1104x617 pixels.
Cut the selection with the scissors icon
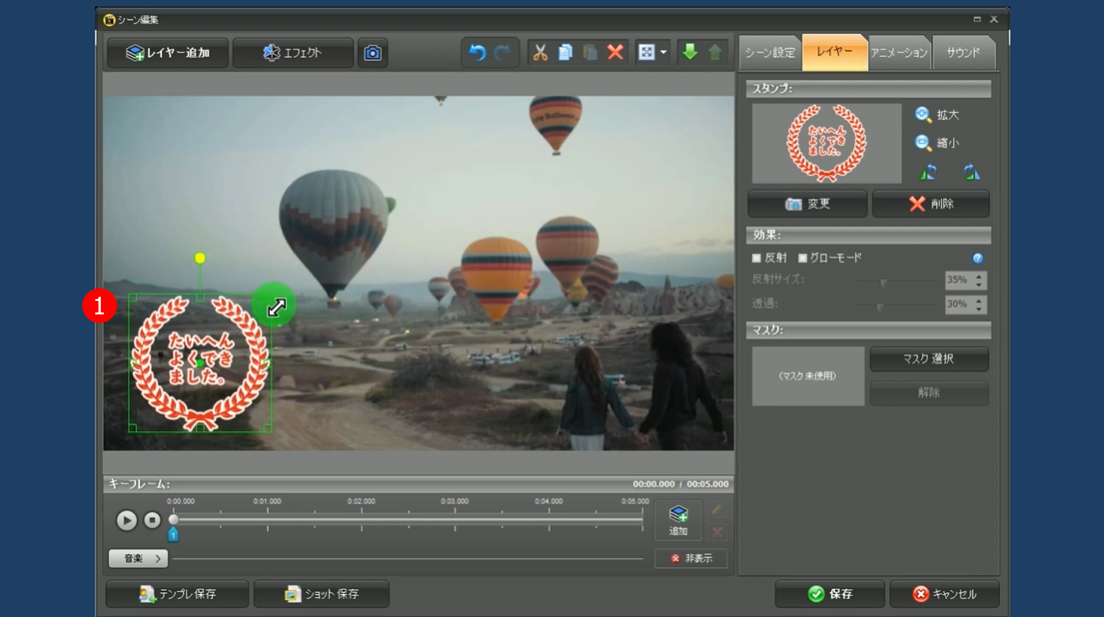540,53
